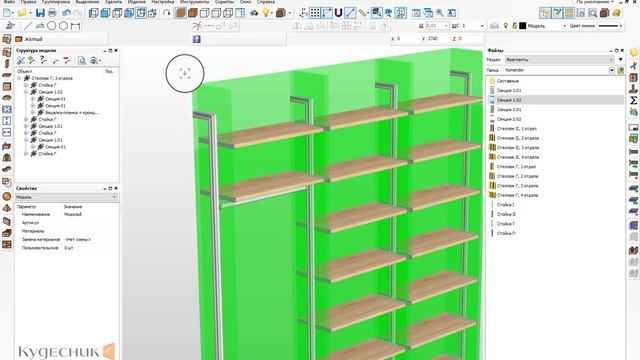
Task: Open the Модель dropdown in Свойства panel
Action: coord(66,197)
